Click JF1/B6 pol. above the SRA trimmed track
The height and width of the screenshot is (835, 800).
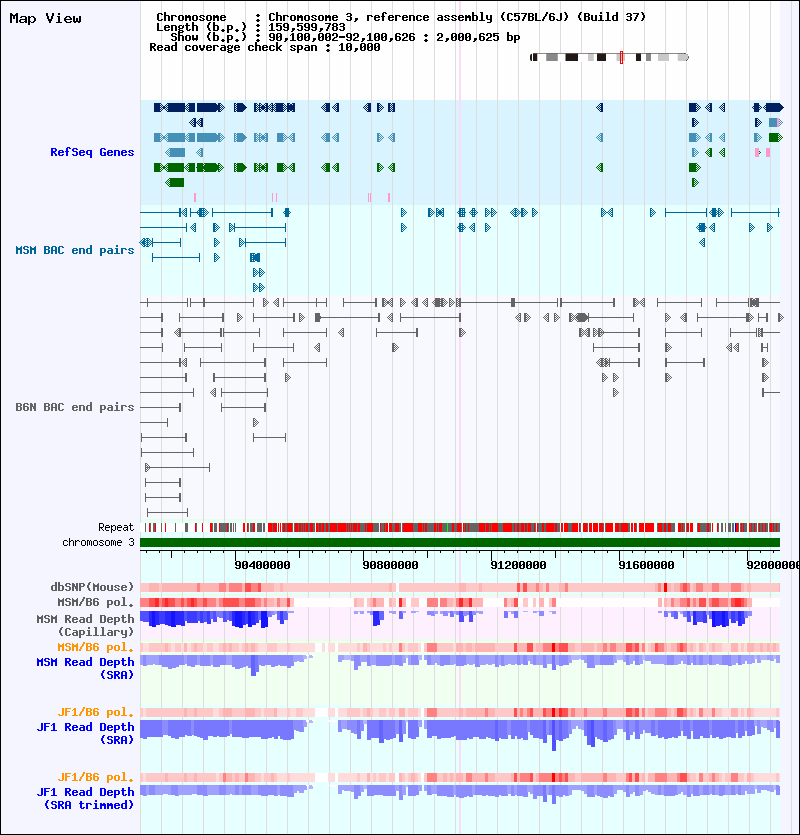coord(96,777)
